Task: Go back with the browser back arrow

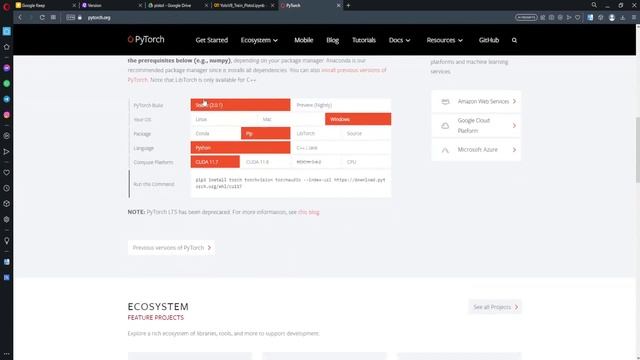Action: (x=20, y=18)
